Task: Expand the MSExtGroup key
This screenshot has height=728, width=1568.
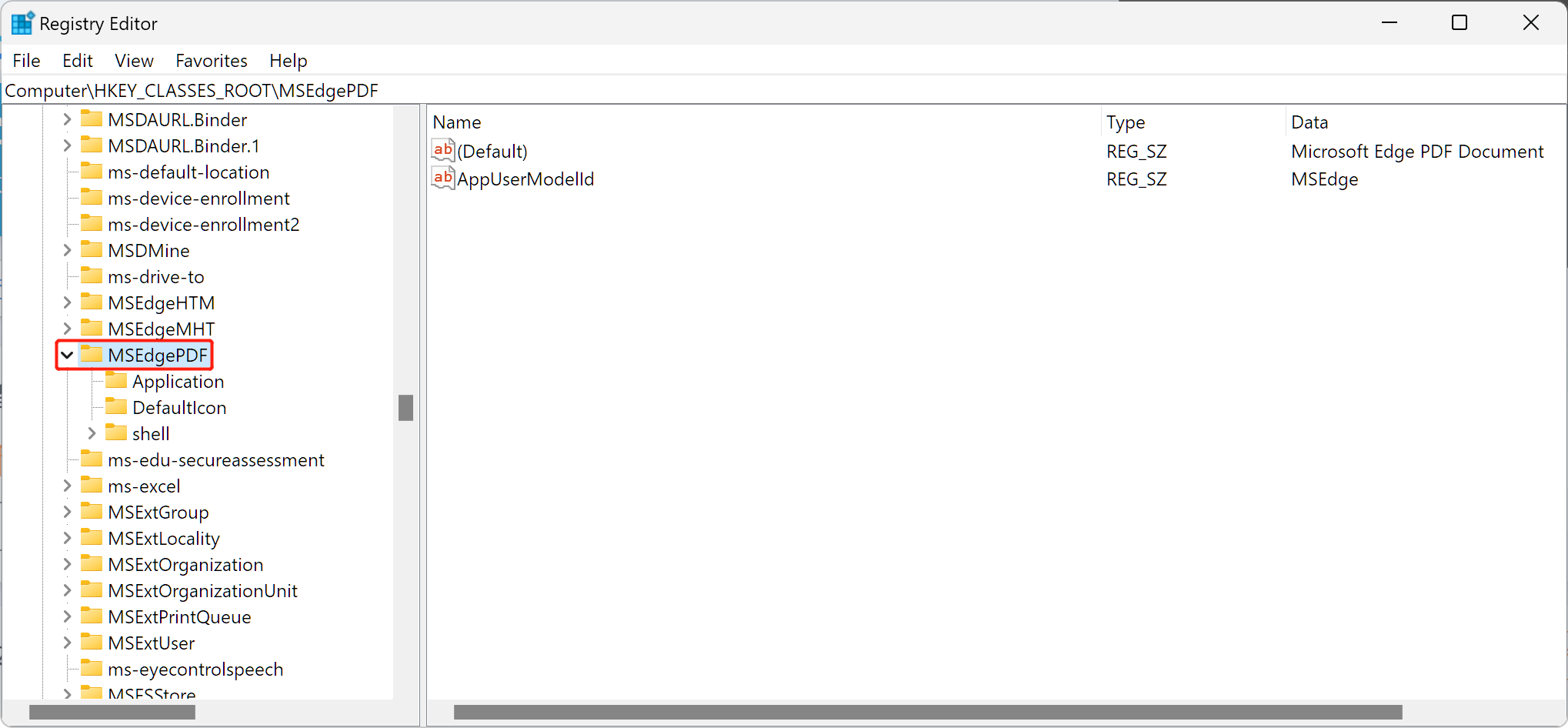Action: [x=67, y=512]
